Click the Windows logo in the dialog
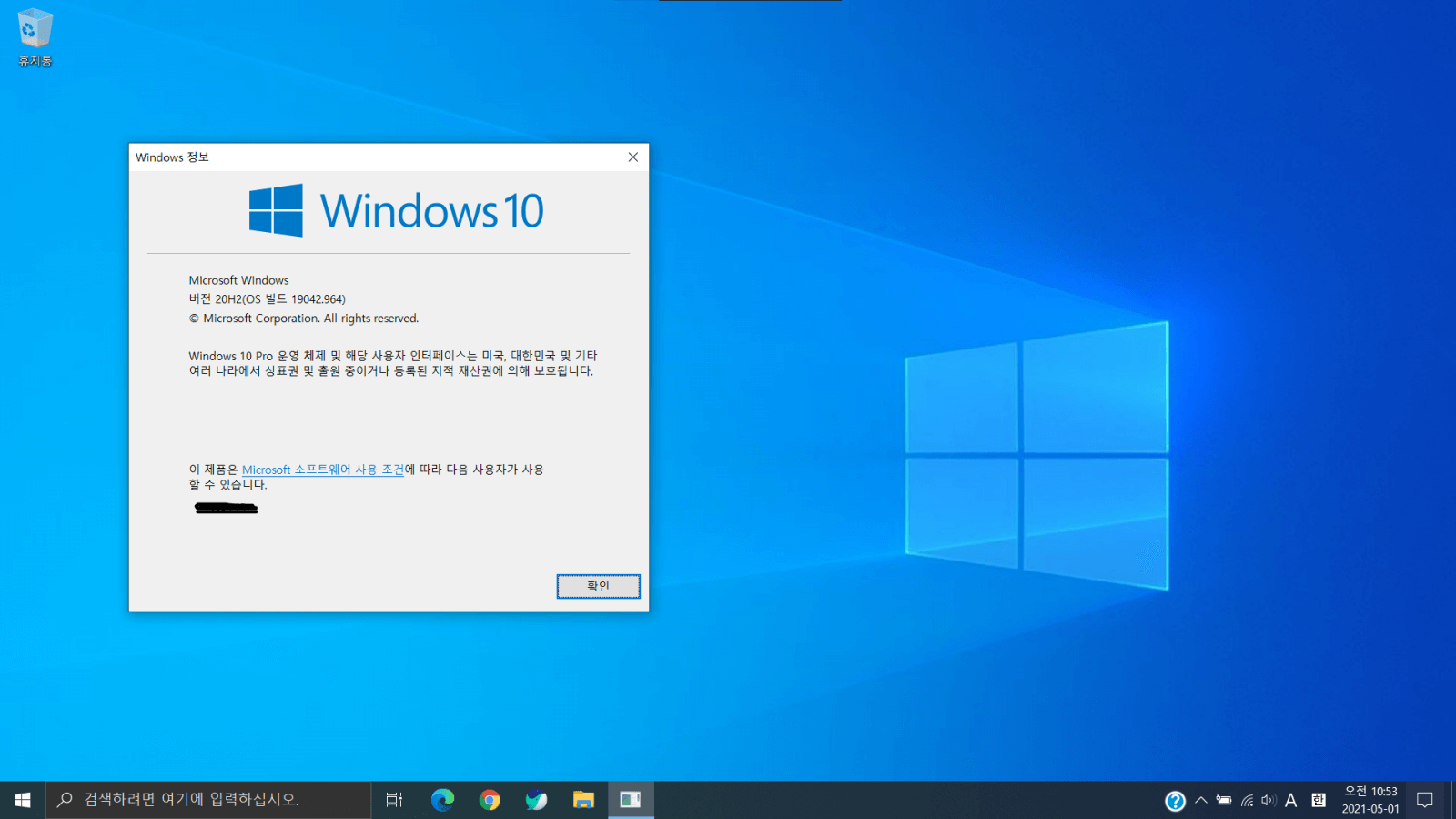The width and height of the screenshot is (1456, 819). (276, 210)
